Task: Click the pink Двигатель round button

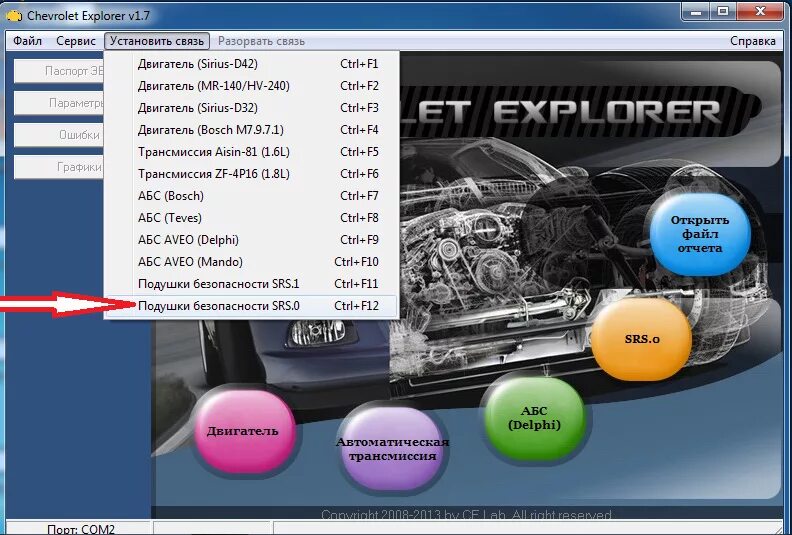Action: 244,431
